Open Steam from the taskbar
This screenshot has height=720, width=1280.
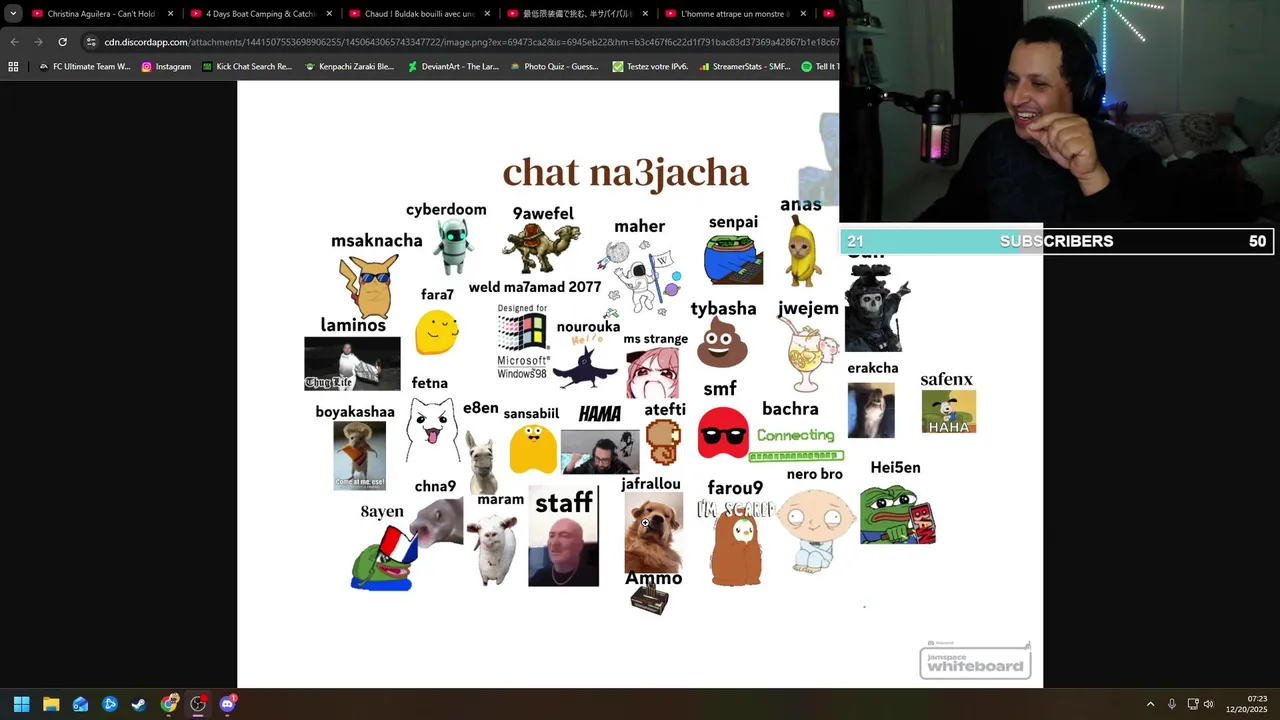coord(139,704)
